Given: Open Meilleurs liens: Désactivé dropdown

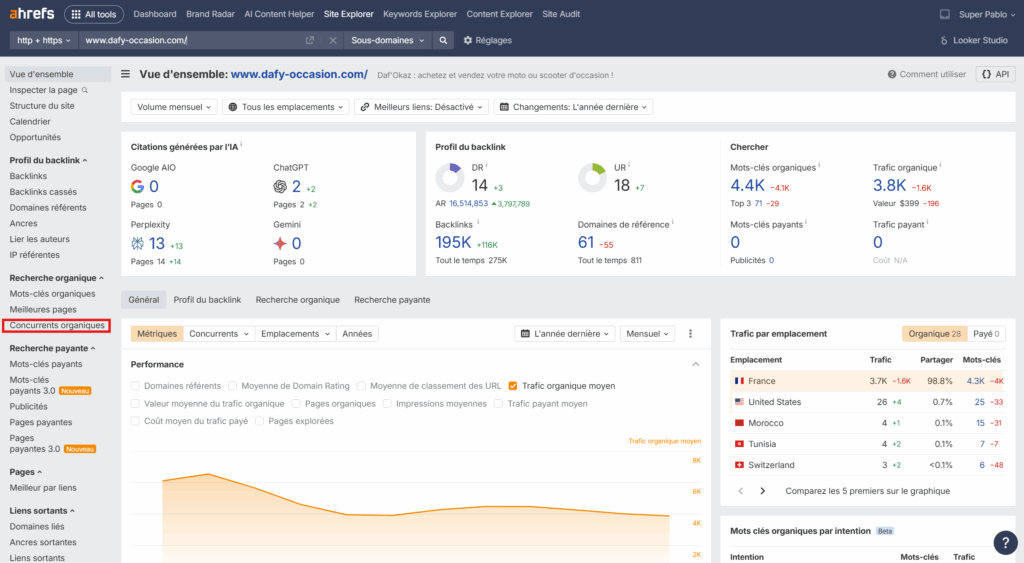Looking at the screenshot, I should [421, 107].
